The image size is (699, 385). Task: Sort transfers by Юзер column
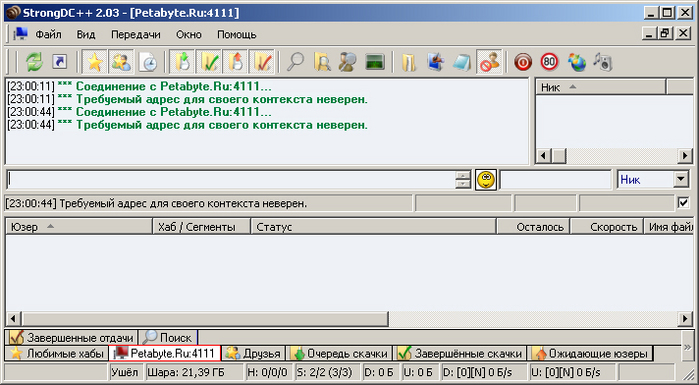pos(79,227)
